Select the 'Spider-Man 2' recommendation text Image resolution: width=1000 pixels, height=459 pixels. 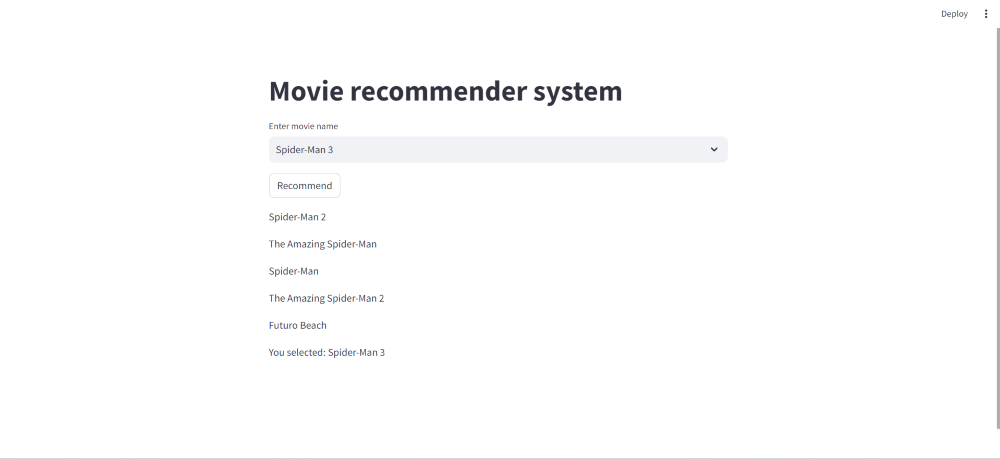pyautogui.click(x=297, y=217)
